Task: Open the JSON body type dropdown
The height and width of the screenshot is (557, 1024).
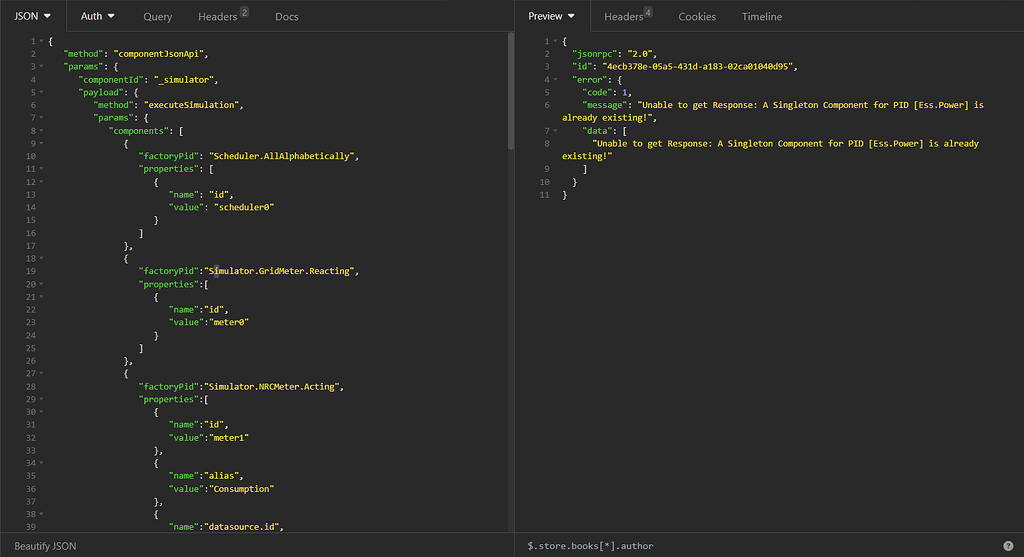Action: [33, 16]
